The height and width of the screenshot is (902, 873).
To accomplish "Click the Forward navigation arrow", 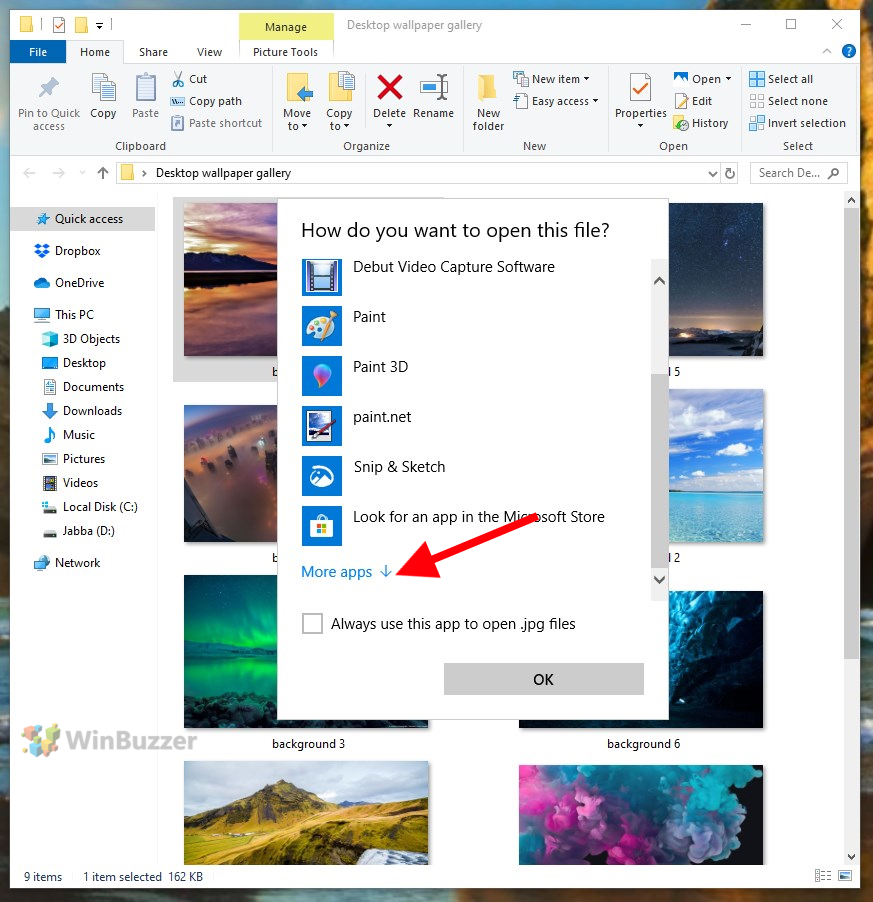I will [59, 173].
